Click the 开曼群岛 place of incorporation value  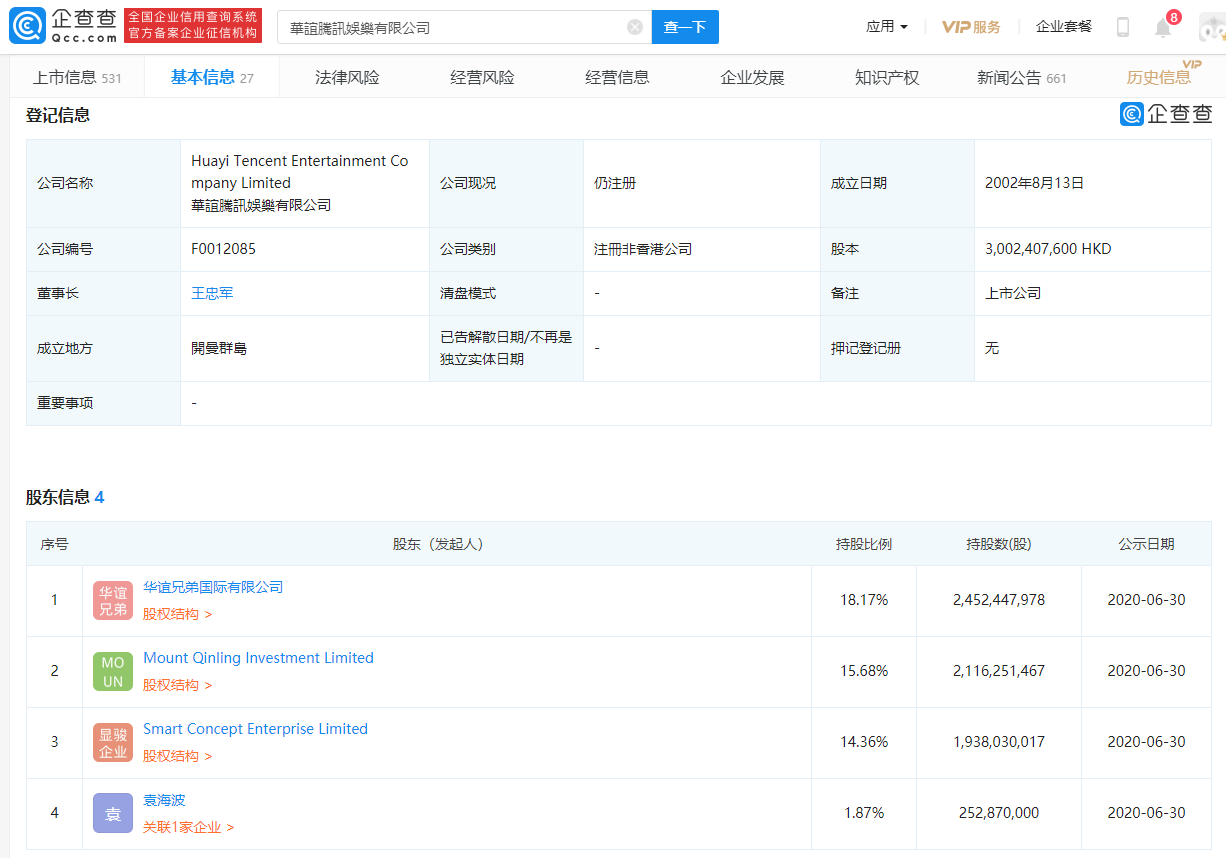coord(219,348)
